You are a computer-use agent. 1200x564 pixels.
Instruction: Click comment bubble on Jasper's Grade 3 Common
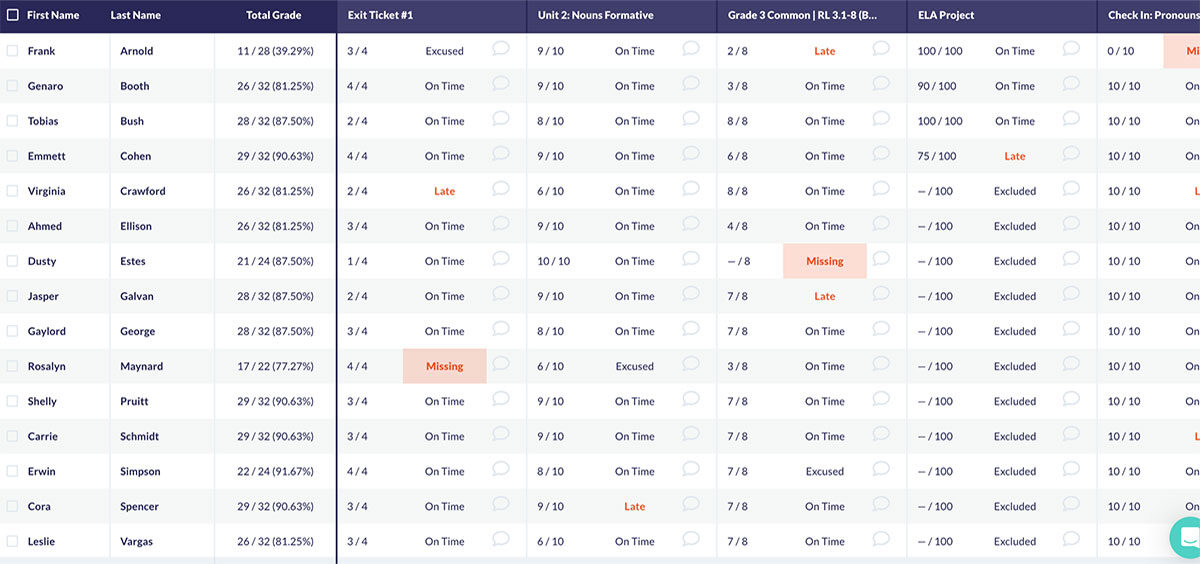[x=881, y=294]
